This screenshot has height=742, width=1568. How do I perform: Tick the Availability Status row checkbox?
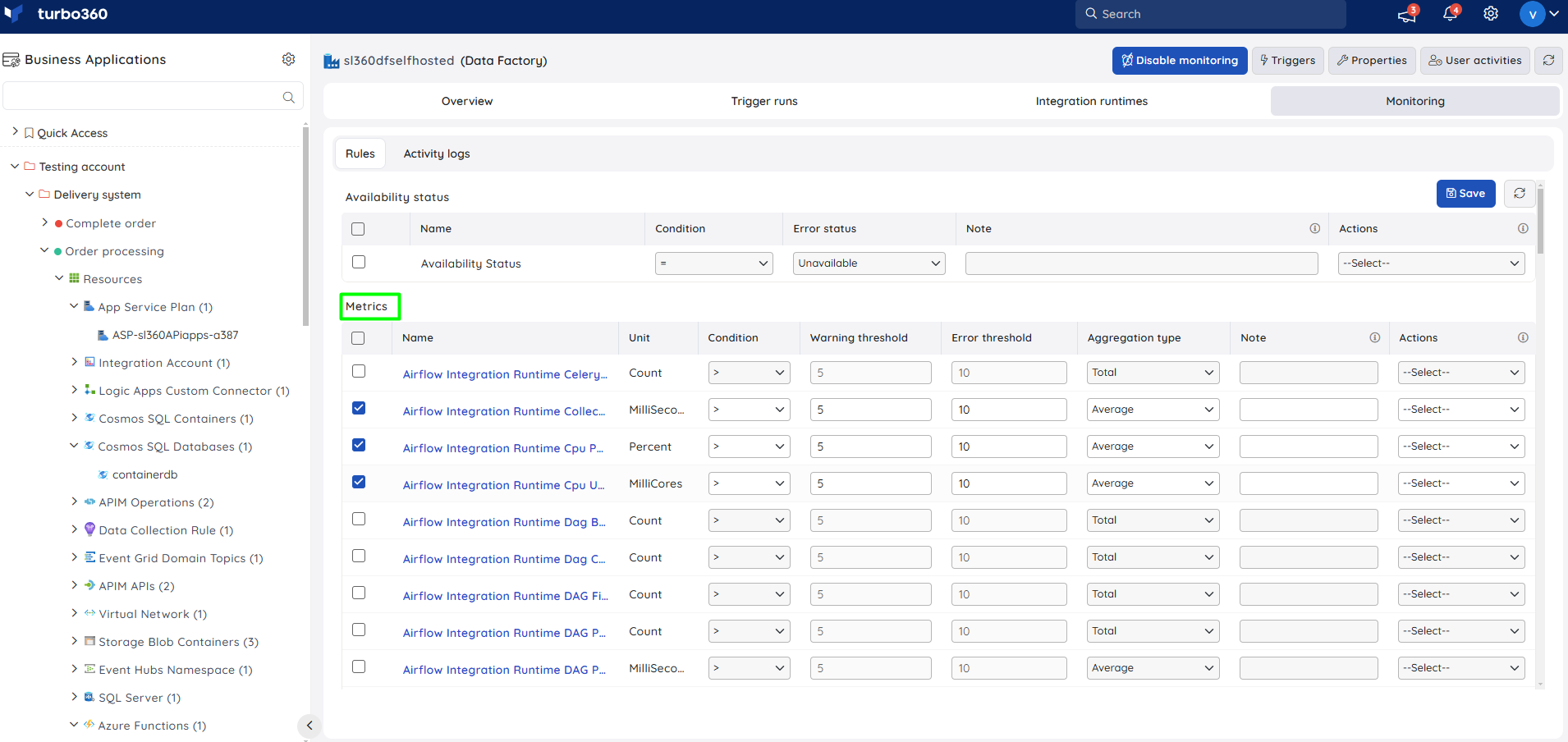click(x=359, y=262)
